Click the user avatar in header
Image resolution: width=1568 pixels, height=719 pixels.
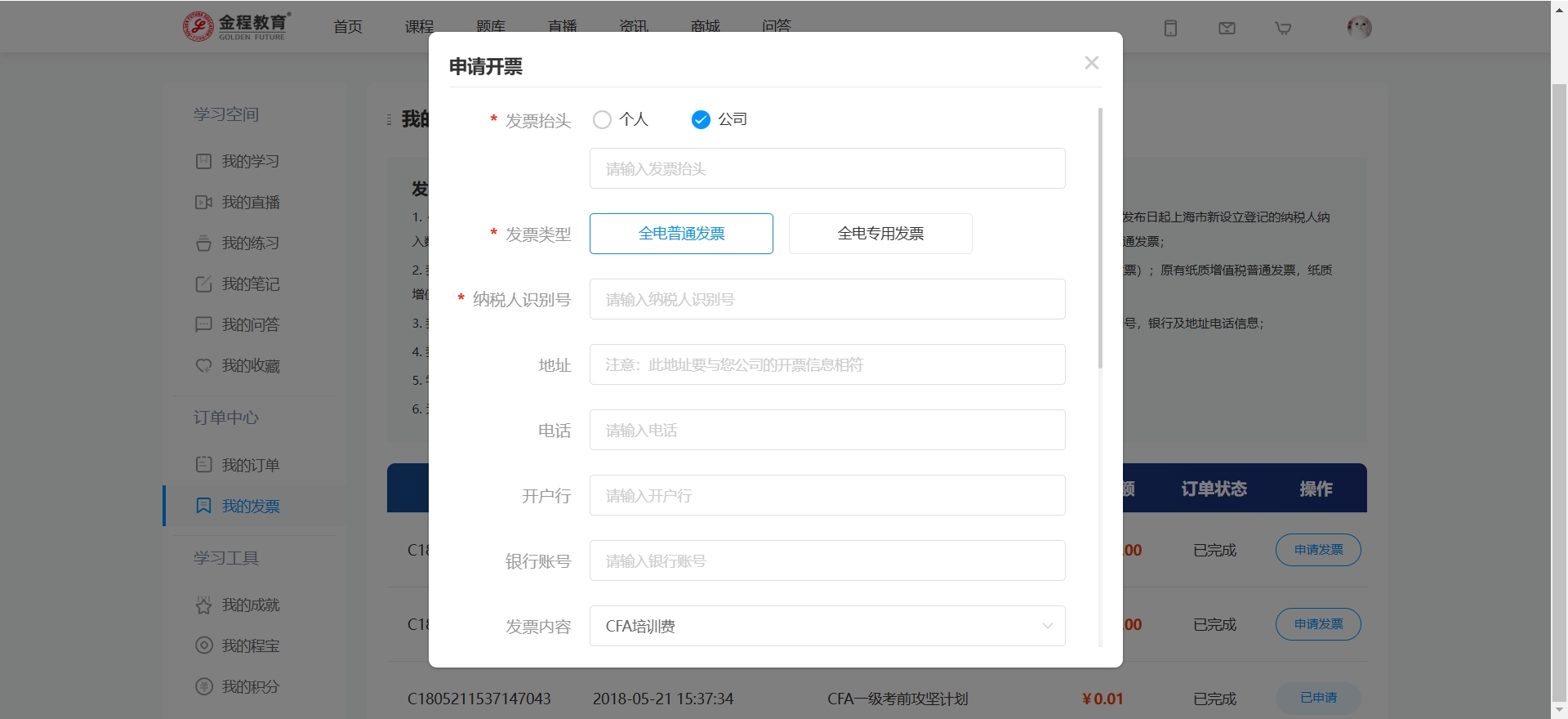click(x=1359, y=28)
